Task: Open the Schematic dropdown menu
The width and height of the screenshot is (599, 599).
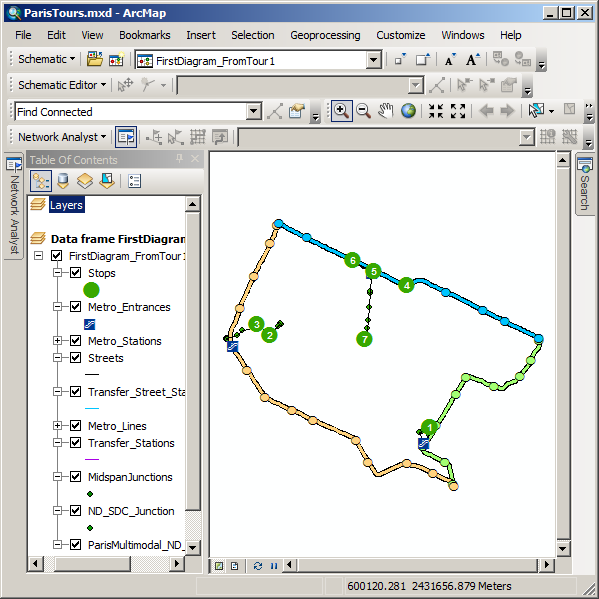Action: coord(46,60)
